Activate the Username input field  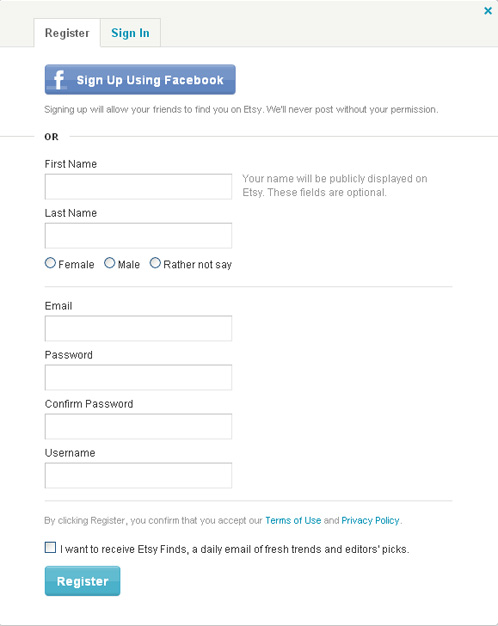point(138,475)
